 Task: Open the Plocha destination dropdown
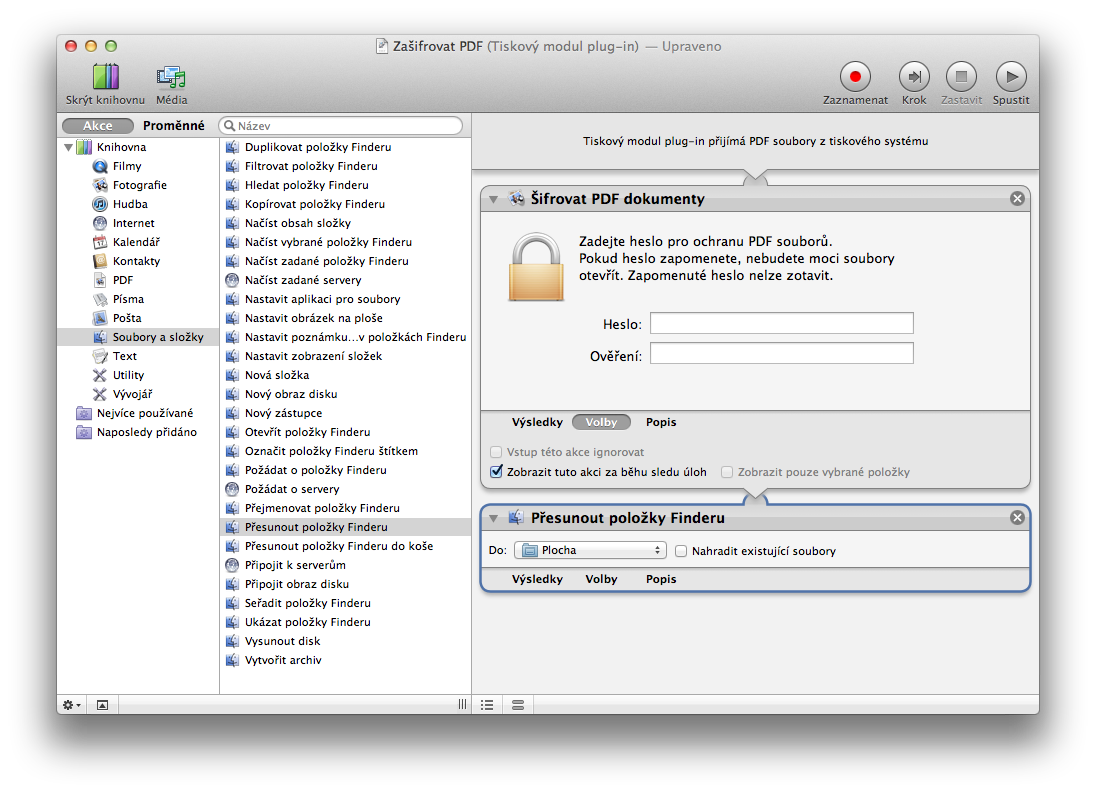590,550
